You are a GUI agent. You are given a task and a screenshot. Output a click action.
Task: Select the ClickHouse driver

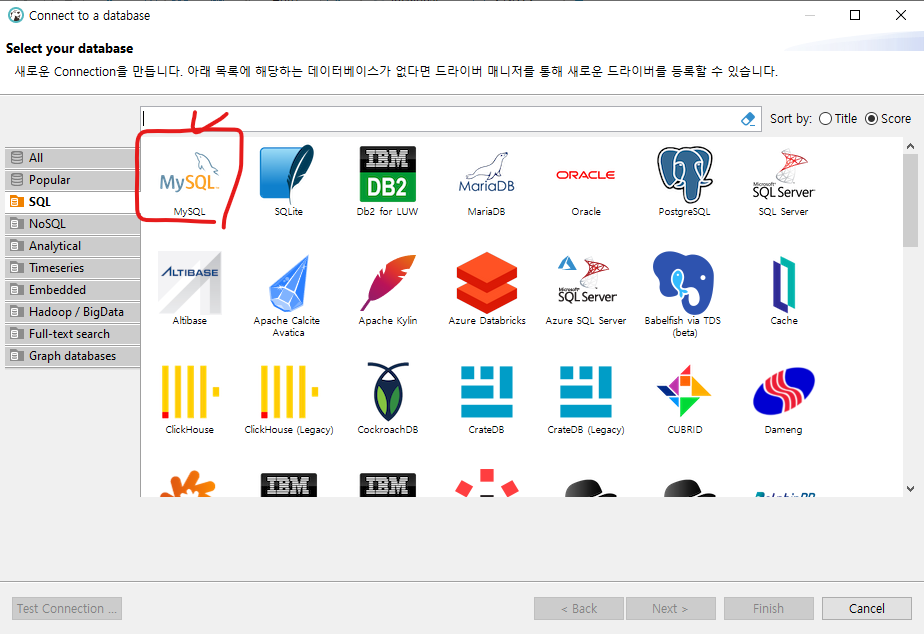pos(189,392)
